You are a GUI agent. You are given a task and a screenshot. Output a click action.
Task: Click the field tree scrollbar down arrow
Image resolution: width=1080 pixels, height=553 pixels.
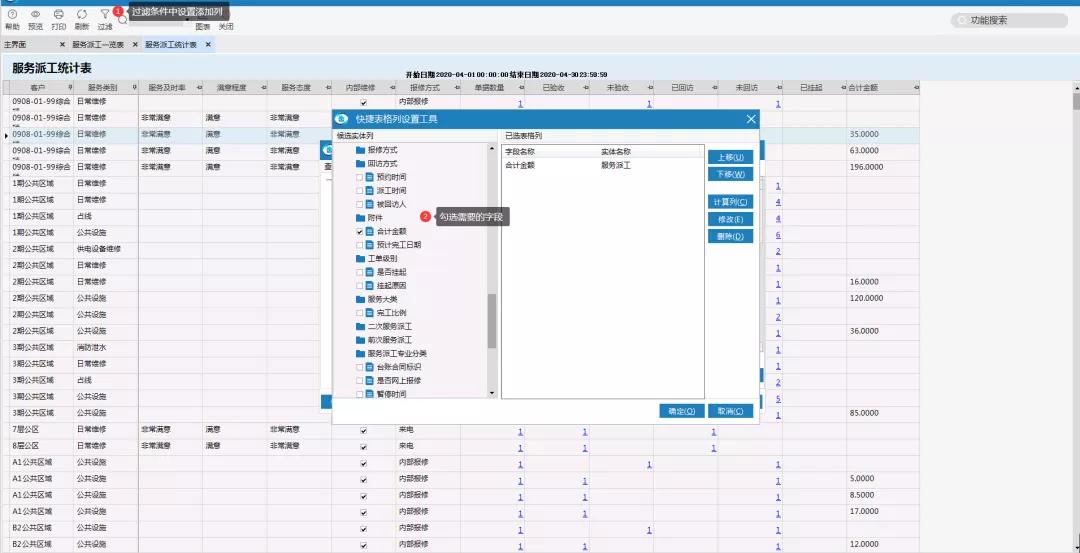pos(492,393)
